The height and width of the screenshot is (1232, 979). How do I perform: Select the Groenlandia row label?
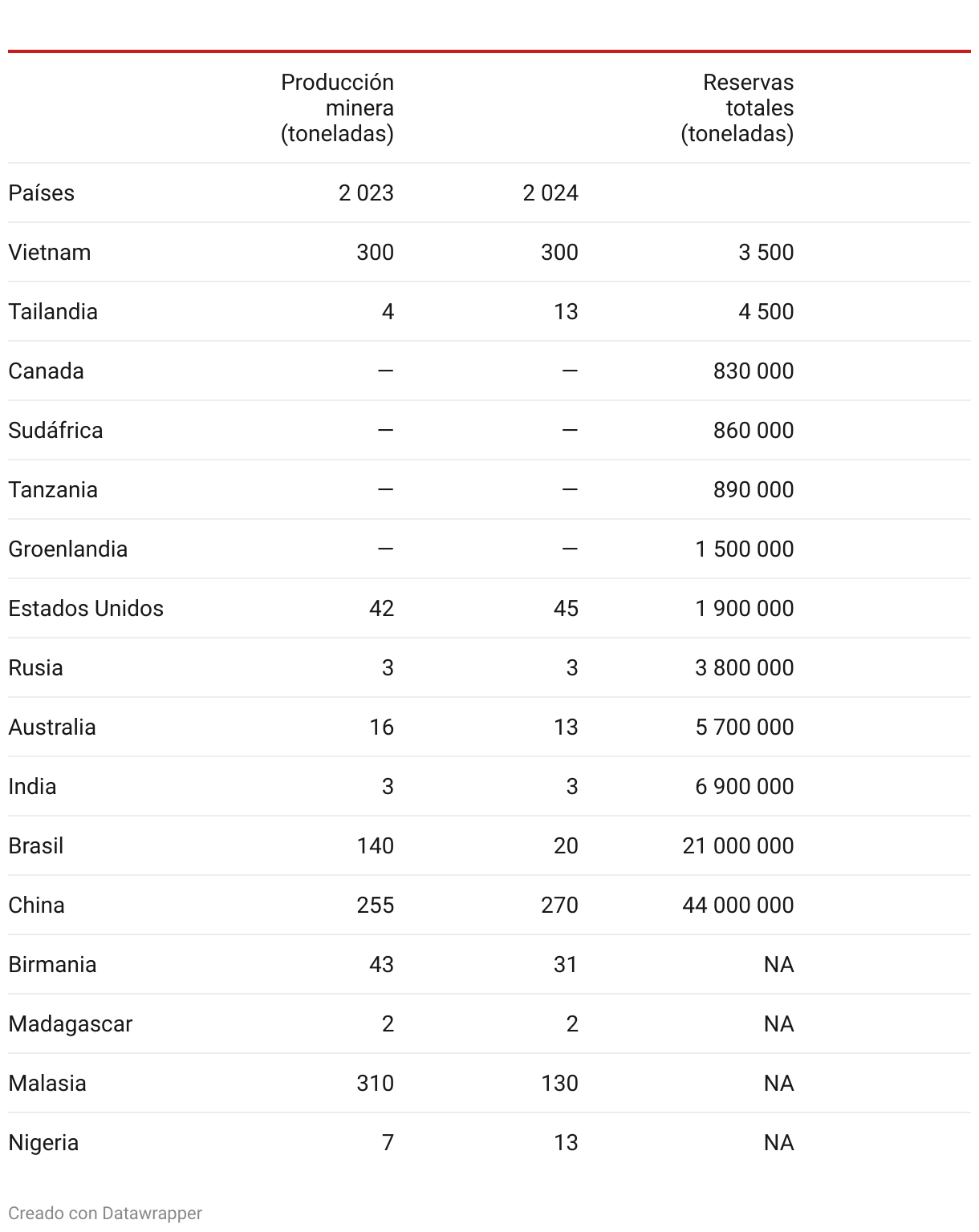tap(68, 549)
